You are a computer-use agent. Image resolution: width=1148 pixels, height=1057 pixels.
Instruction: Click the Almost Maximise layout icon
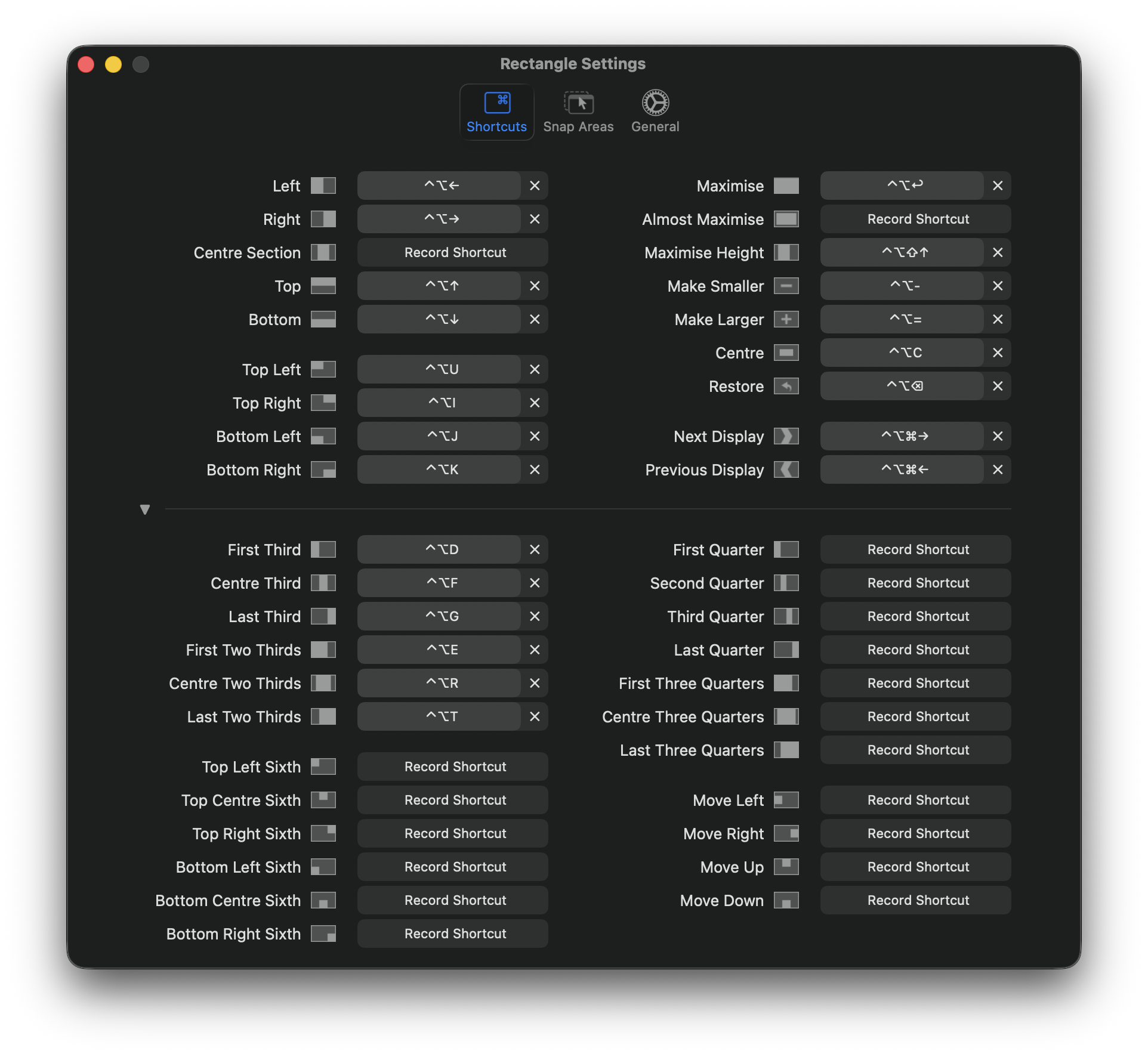coord(786,219)
